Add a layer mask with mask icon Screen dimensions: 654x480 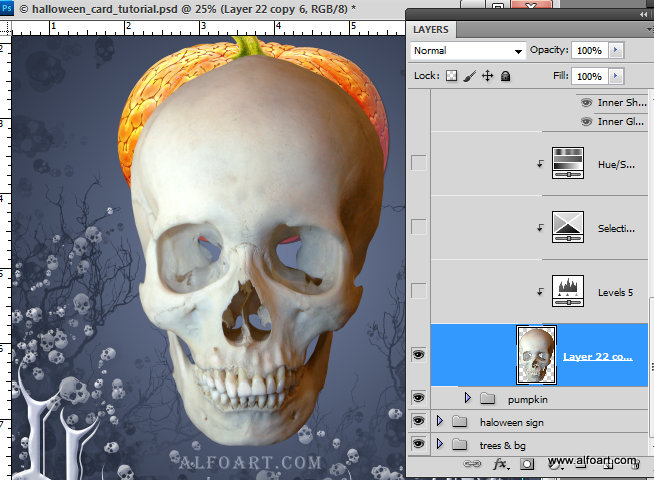pyautogui.click(x=527, y=464)
